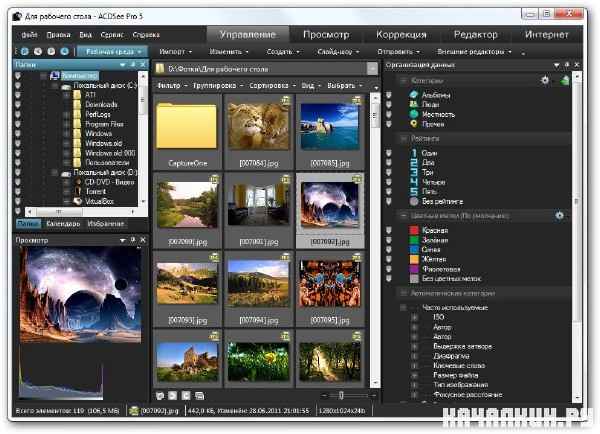Open the Импорт dropdown
Image resolution: width=600 pixels, height=434 pixels.
pyautogui.click(x=176, y=51)
